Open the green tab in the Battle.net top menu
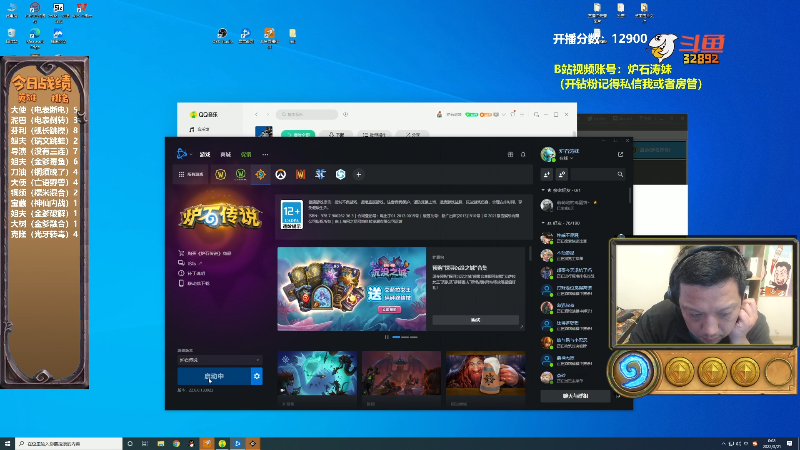Viewport: 800px width, 450px height. pyautogui.click(x=246, y=154)
